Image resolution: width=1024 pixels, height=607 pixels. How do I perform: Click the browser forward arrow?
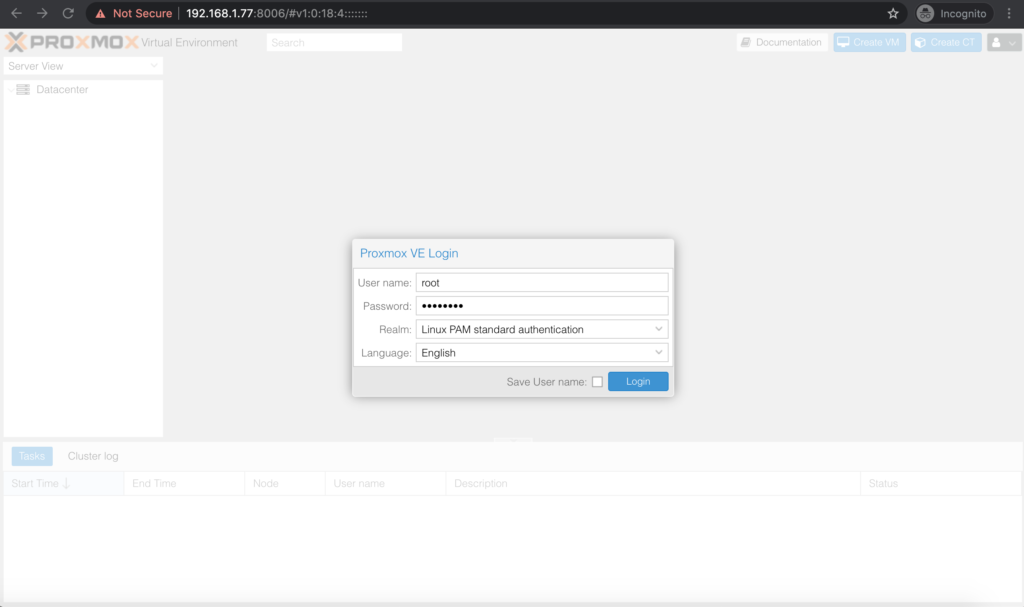coord(42,13)
